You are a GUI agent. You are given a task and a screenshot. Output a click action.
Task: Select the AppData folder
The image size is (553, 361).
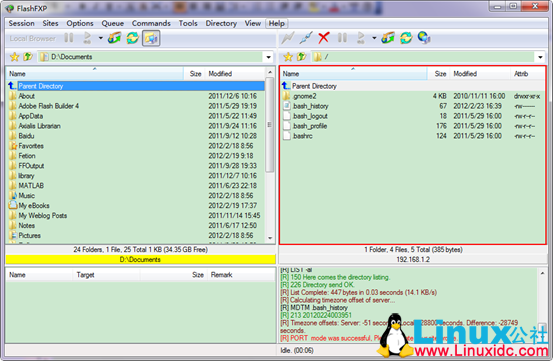click(30, 116)
